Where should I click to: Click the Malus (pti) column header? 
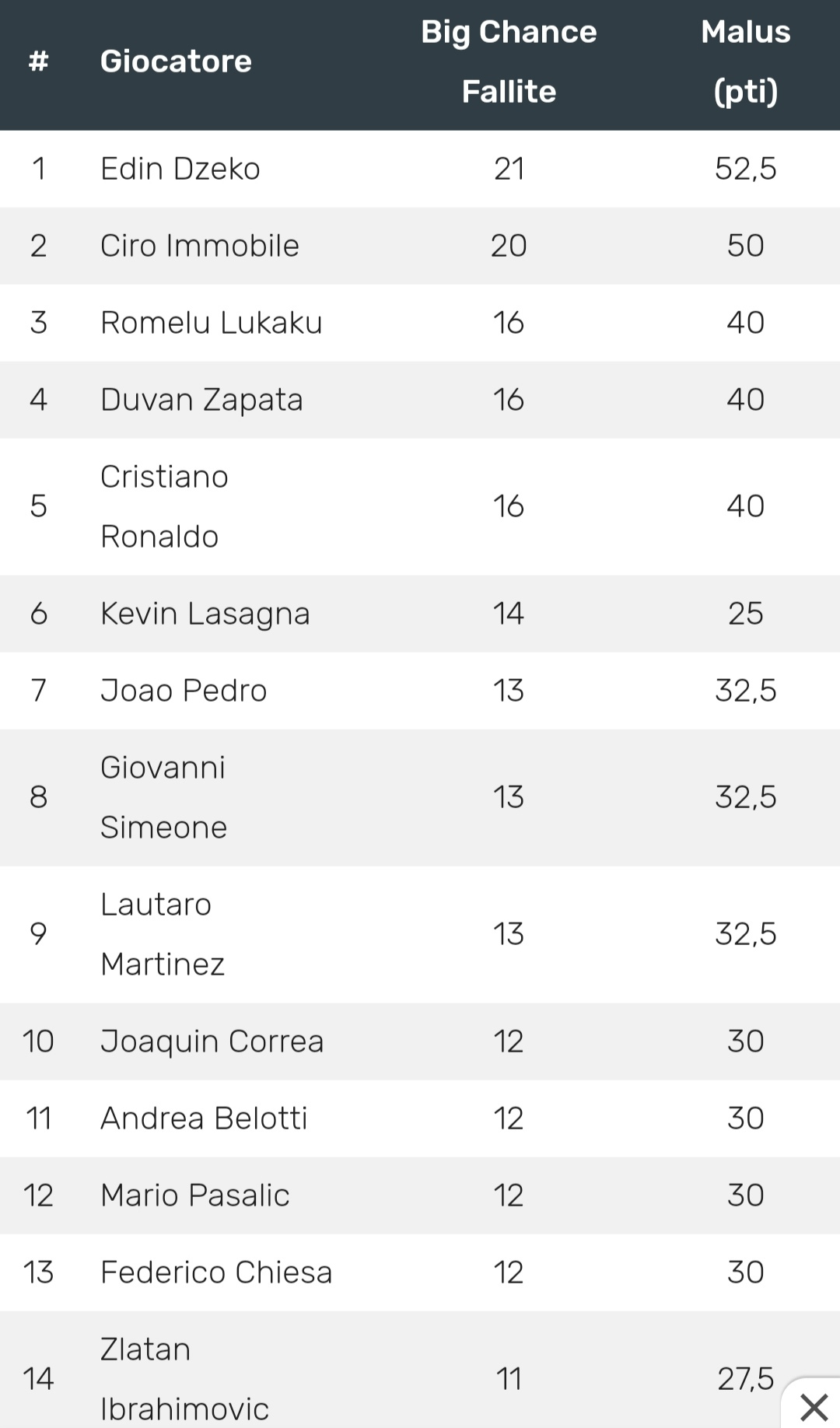click(745, 61)
